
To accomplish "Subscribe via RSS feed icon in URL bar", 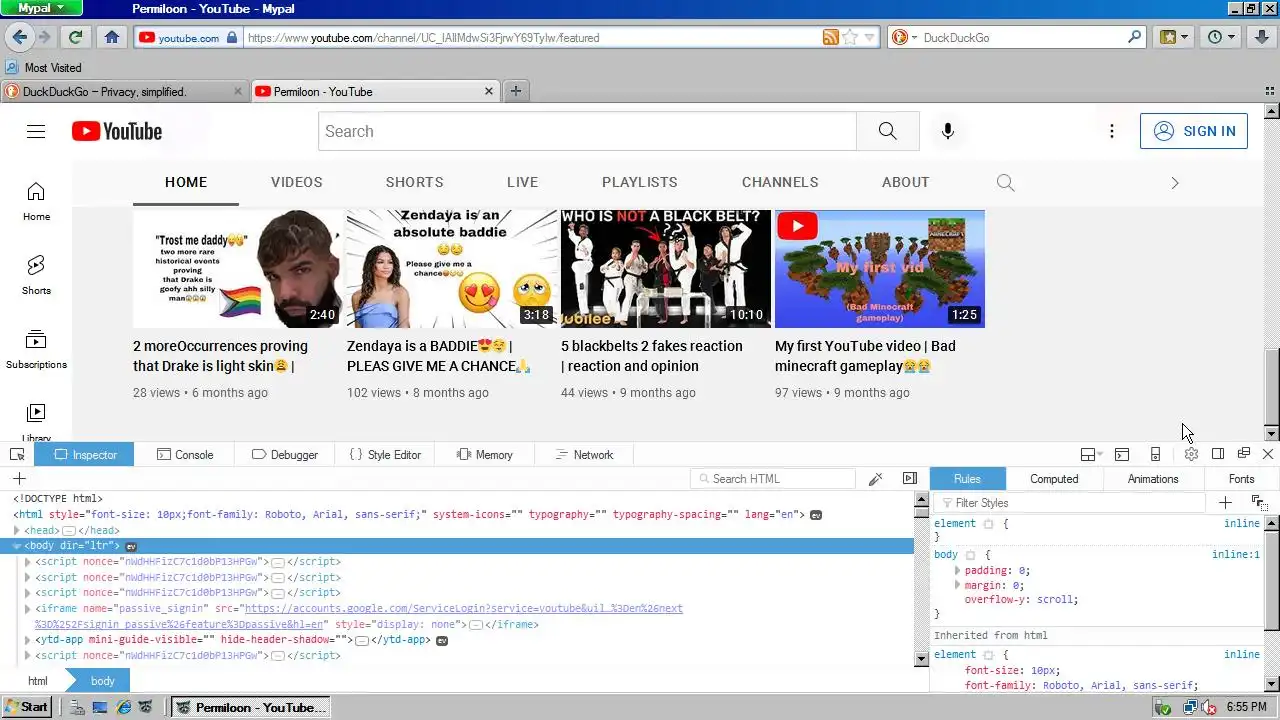I will click(830, 37).
